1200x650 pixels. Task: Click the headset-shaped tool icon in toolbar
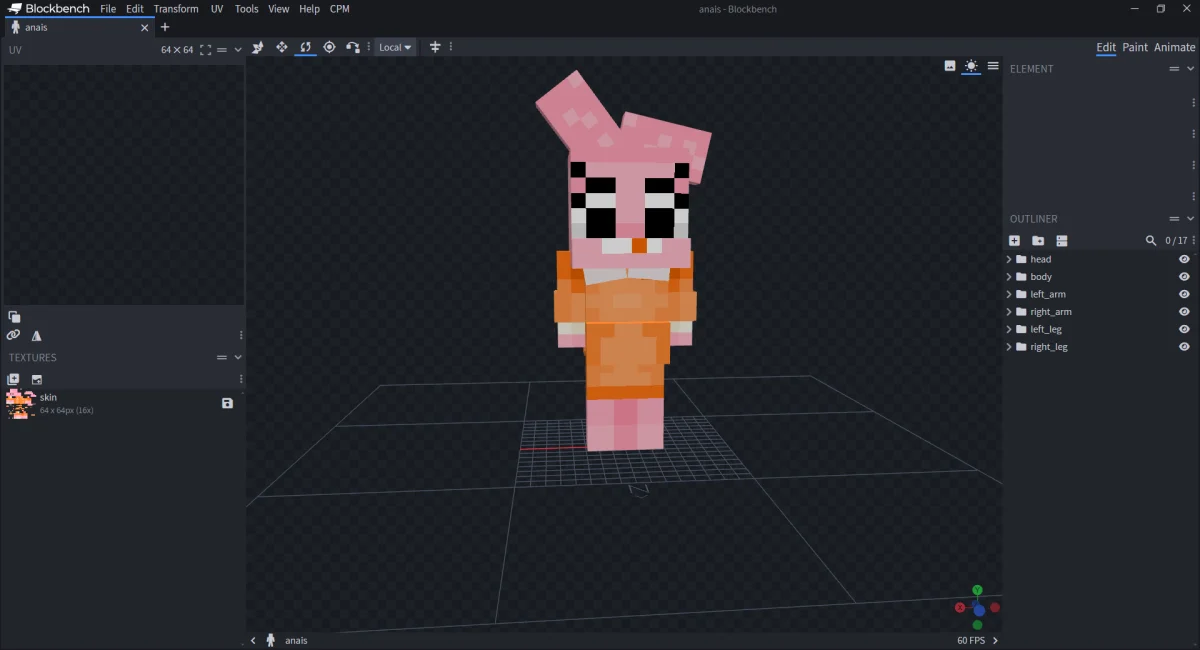353,47
